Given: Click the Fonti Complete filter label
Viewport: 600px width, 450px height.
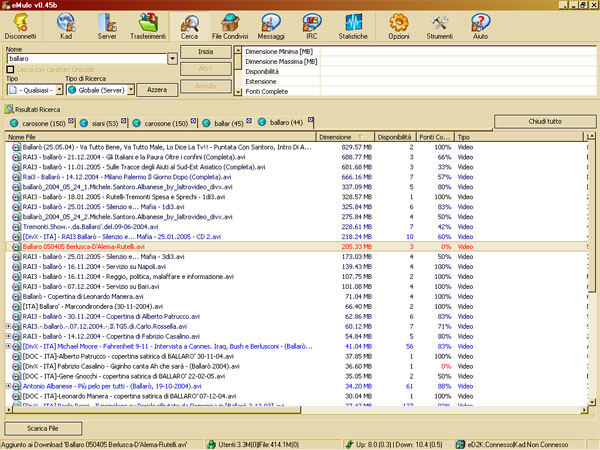Looking at the screenshot, I should point(267,91).
